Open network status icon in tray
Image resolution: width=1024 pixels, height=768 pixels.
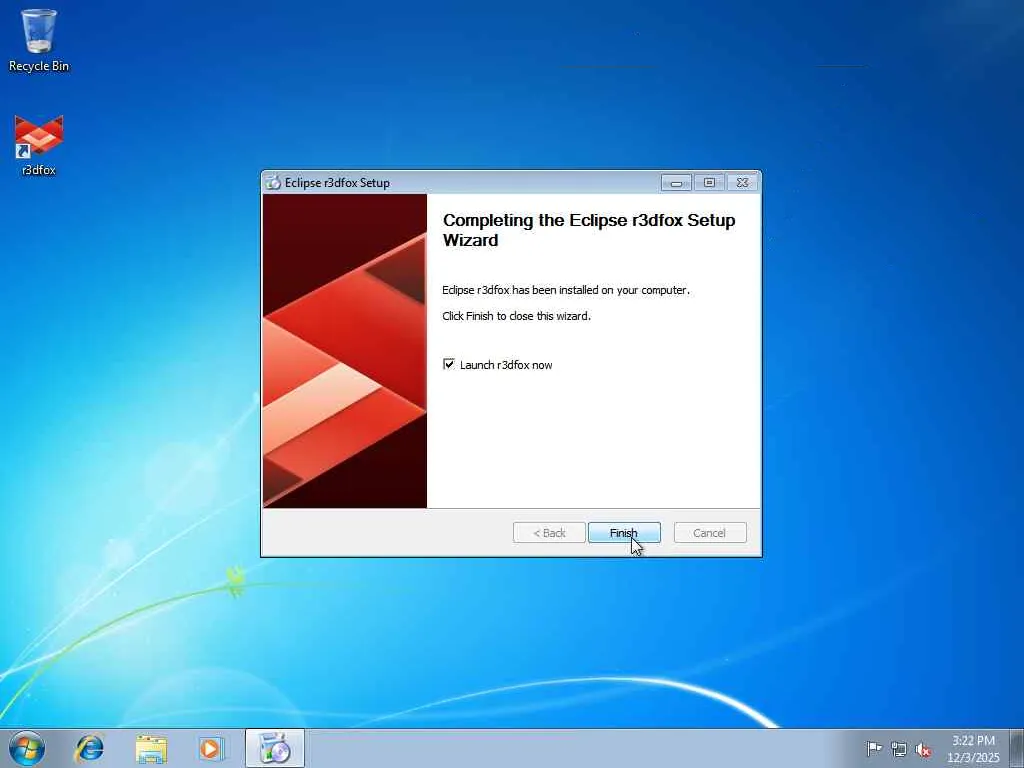[899, 749]
